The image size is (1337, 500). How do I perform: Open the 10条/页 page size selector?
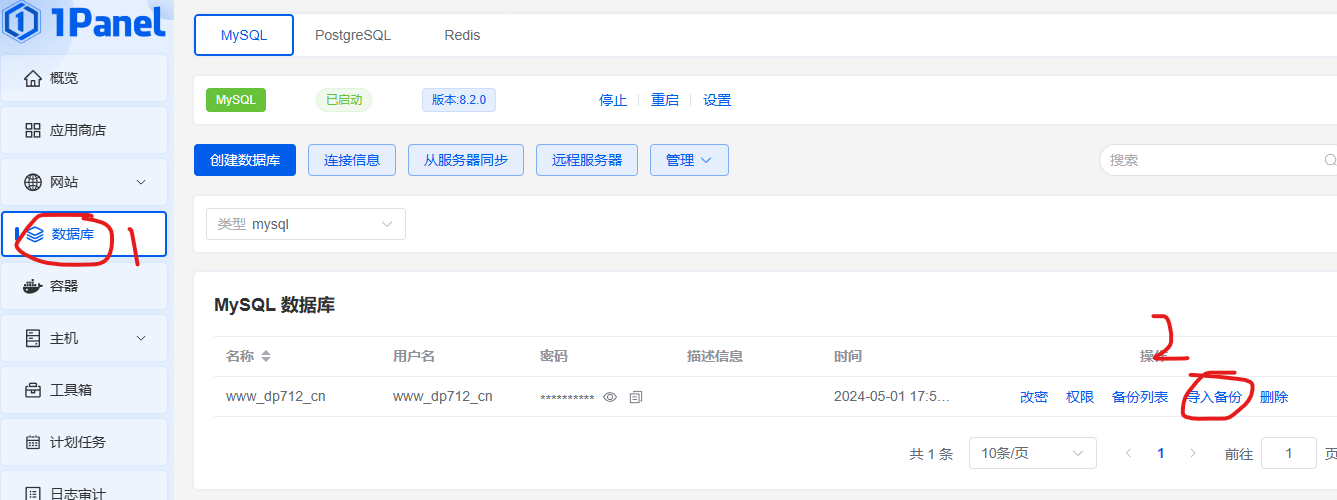pos(1032,453)
